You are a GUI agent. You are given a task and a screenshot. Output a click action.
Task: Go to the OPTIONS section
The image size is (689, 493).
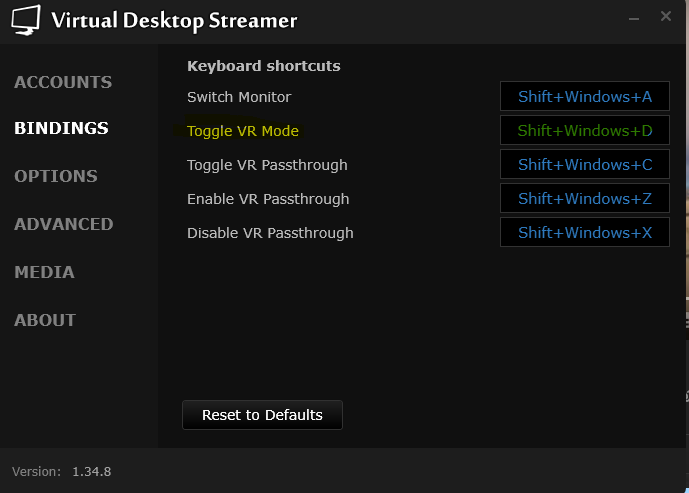click(x=56, y=176)
